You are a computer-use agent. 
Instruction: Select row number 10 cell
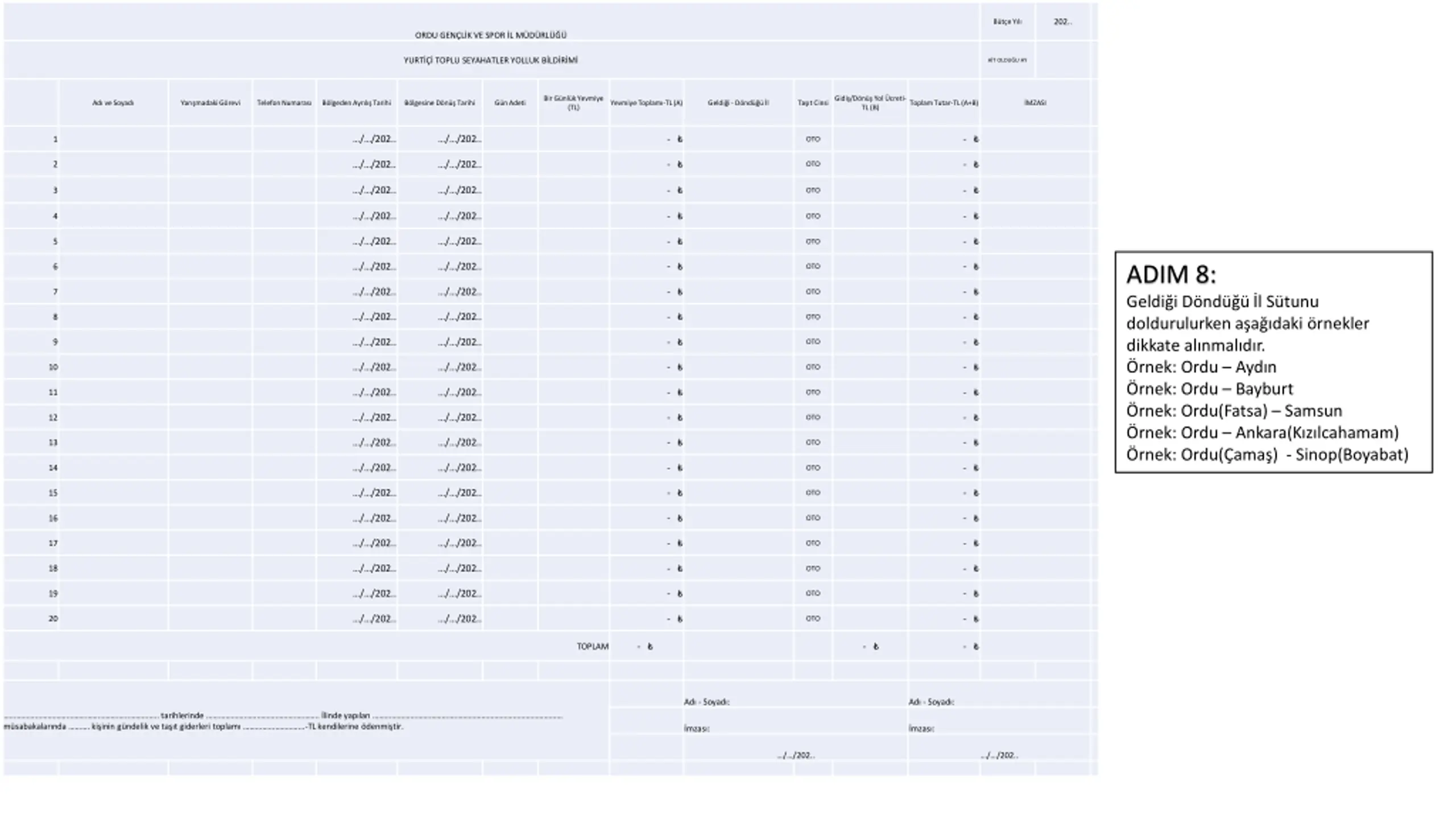(x=31, y=367)
